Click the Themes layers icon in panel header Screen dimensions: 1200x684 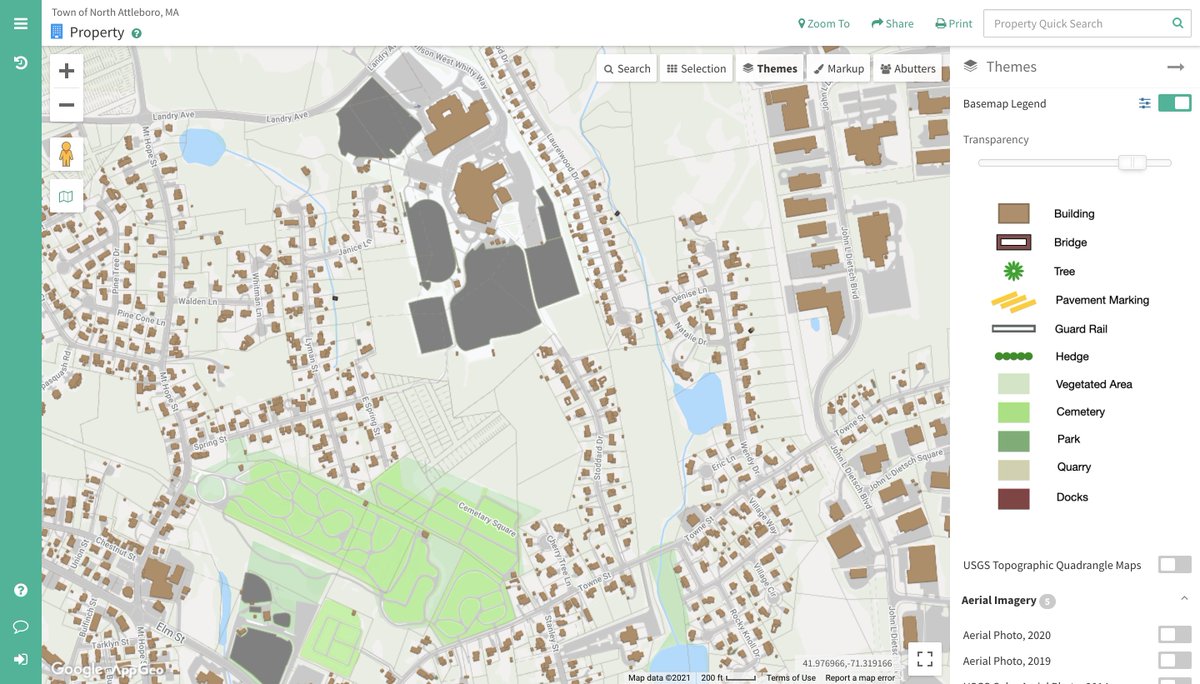[970, 66]
